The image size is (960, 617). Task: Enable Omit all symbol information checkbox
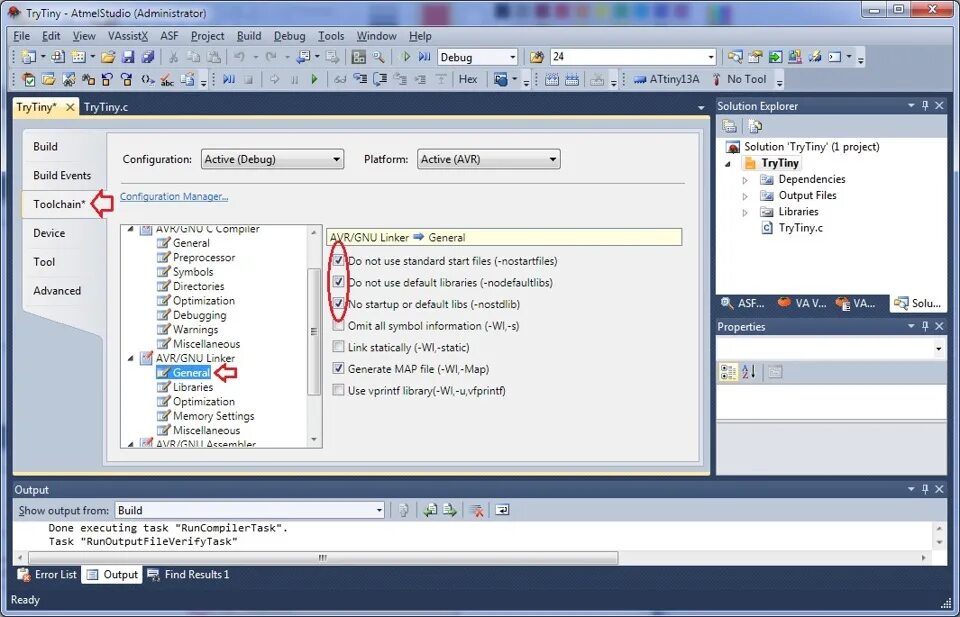click(338, 326)
